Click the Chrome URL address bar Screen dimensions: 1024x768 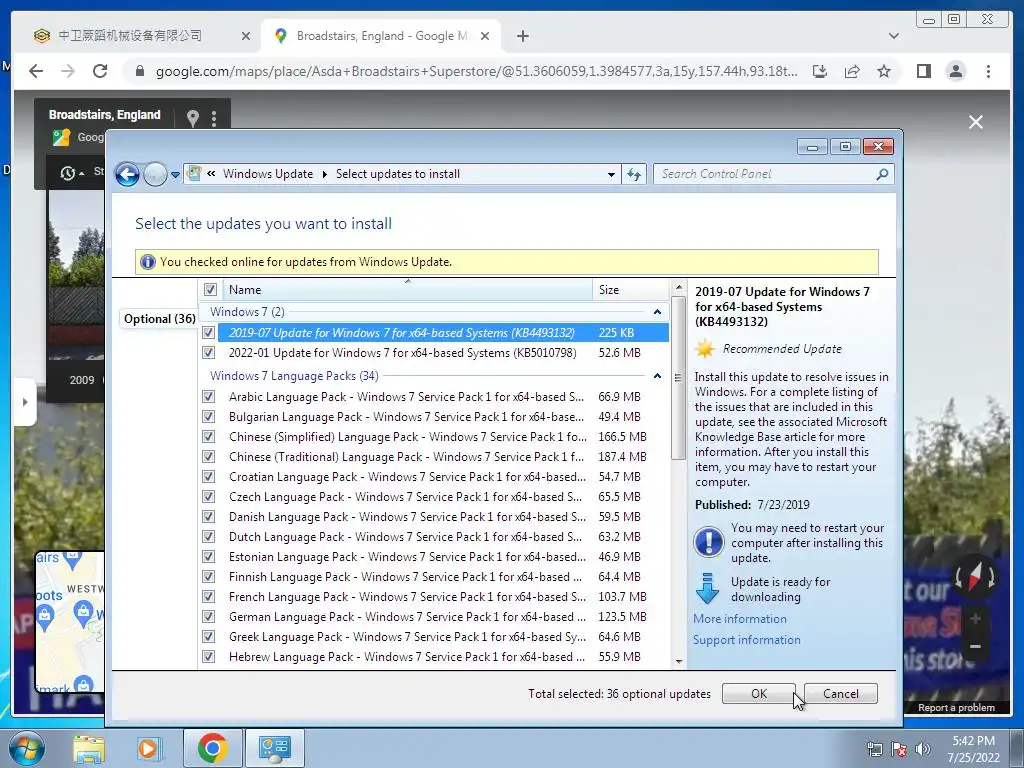[476, 71]
